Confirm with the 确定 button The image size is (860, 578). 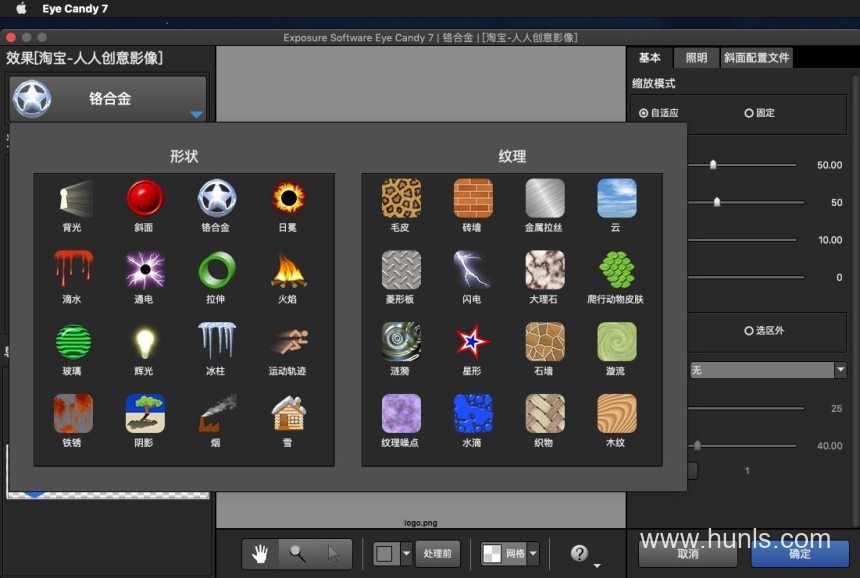point(800,554)
